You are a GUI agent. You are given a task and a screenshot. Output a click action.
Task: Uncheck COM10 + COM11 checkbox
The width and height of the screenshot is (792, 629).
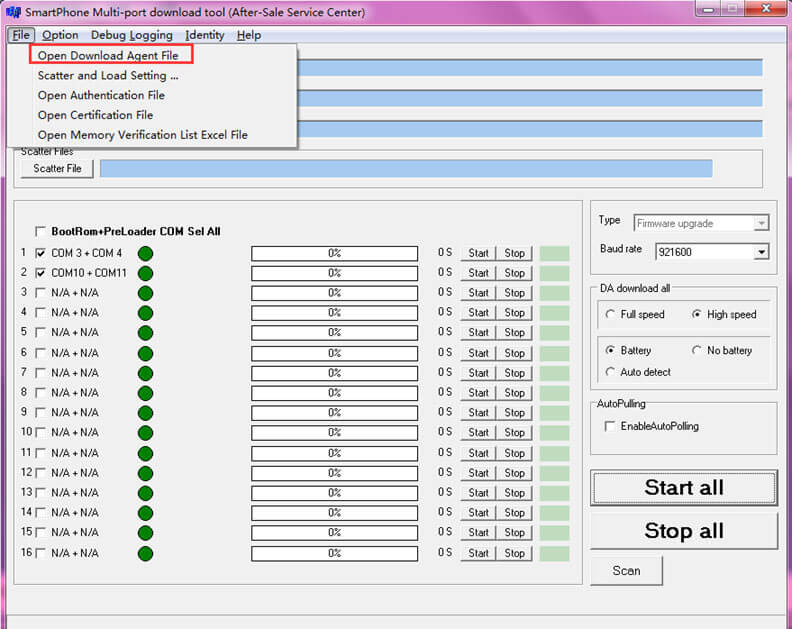[40, 273]
